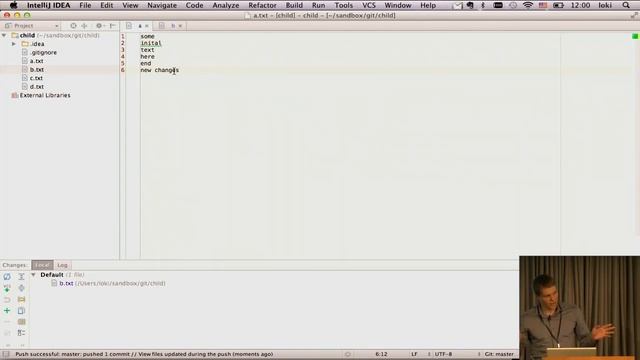
Task: Open the Tools menu
Action: 344,5
